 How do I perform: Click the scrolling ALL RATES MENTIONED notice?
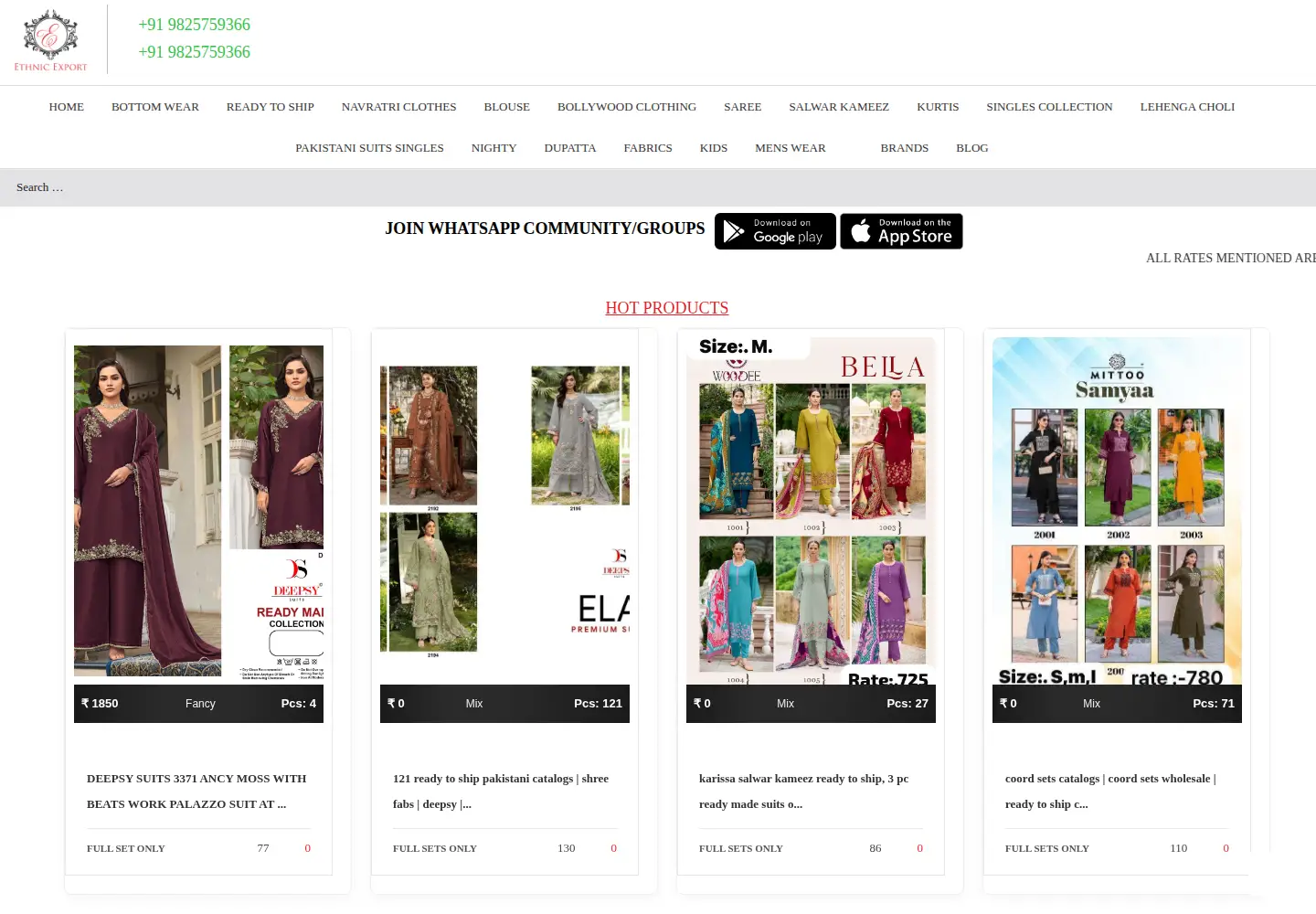[x=1230, y=259]
